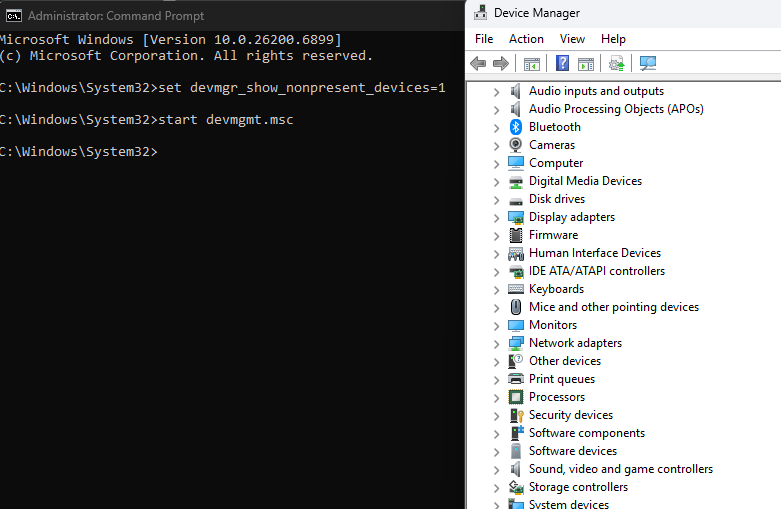Select the Processors entry
Viewport: 781px width, 509px height.
(x=556, y=397)
